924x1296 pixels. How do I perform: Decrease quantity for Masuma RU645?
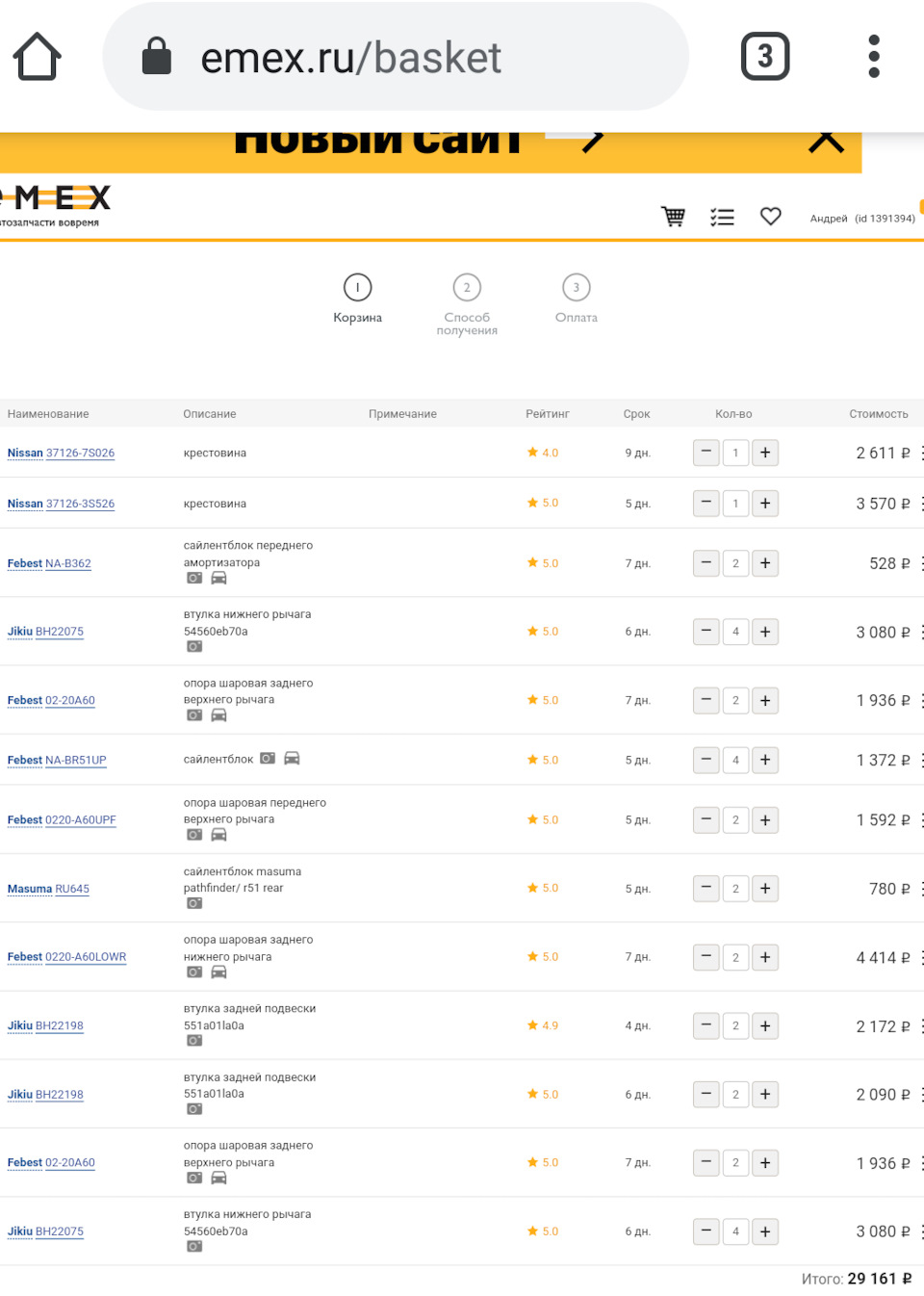click(706, 889)
